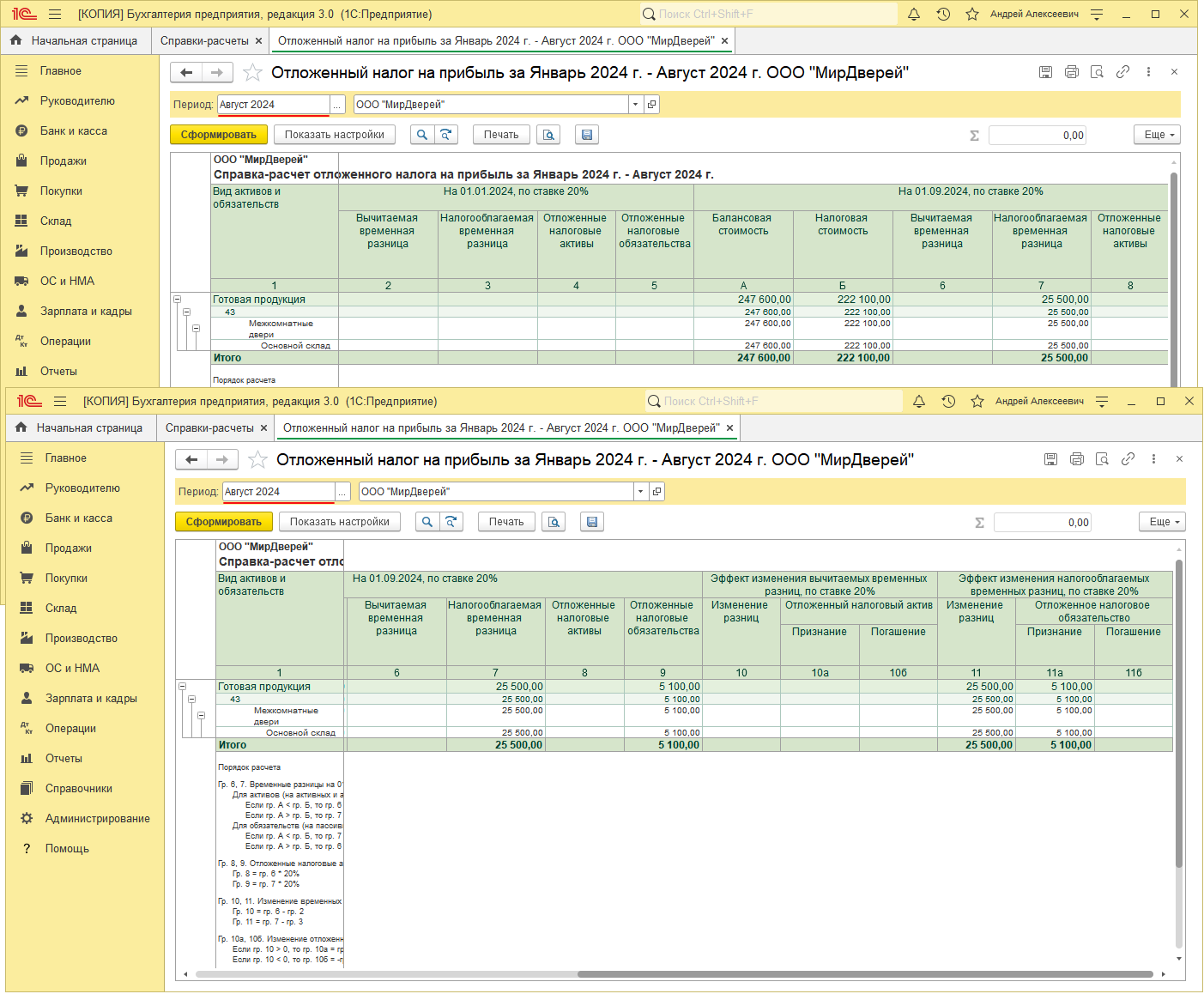Viewport: 1204px width, 994px height.
Task: Open organization dropdown arrow in lower window
Action: [x=640, y=492]
